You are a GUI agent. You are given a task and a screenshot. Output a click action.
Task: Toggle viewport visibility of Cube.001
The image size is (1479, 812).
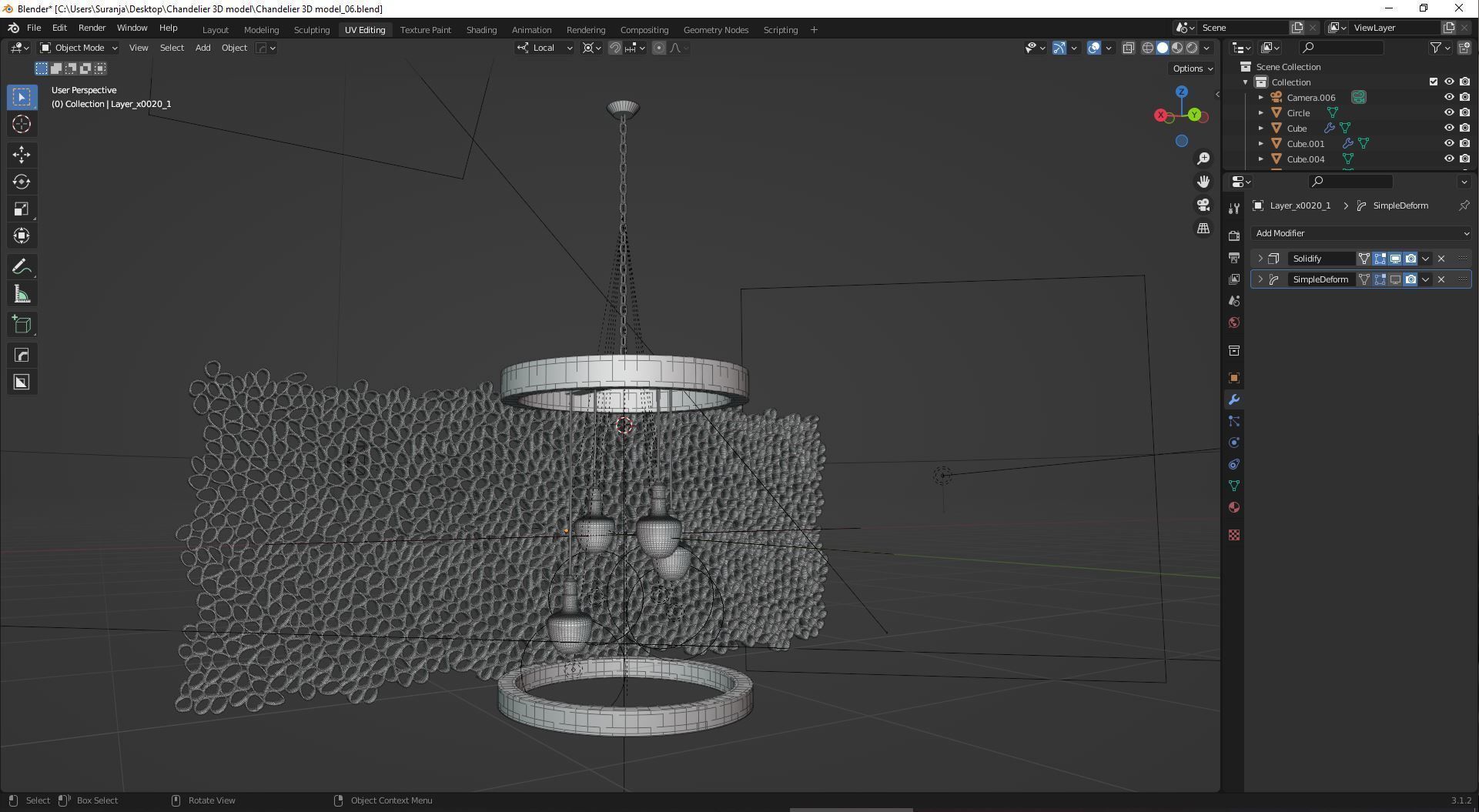pyautogui.click(x=1448, y=144)
